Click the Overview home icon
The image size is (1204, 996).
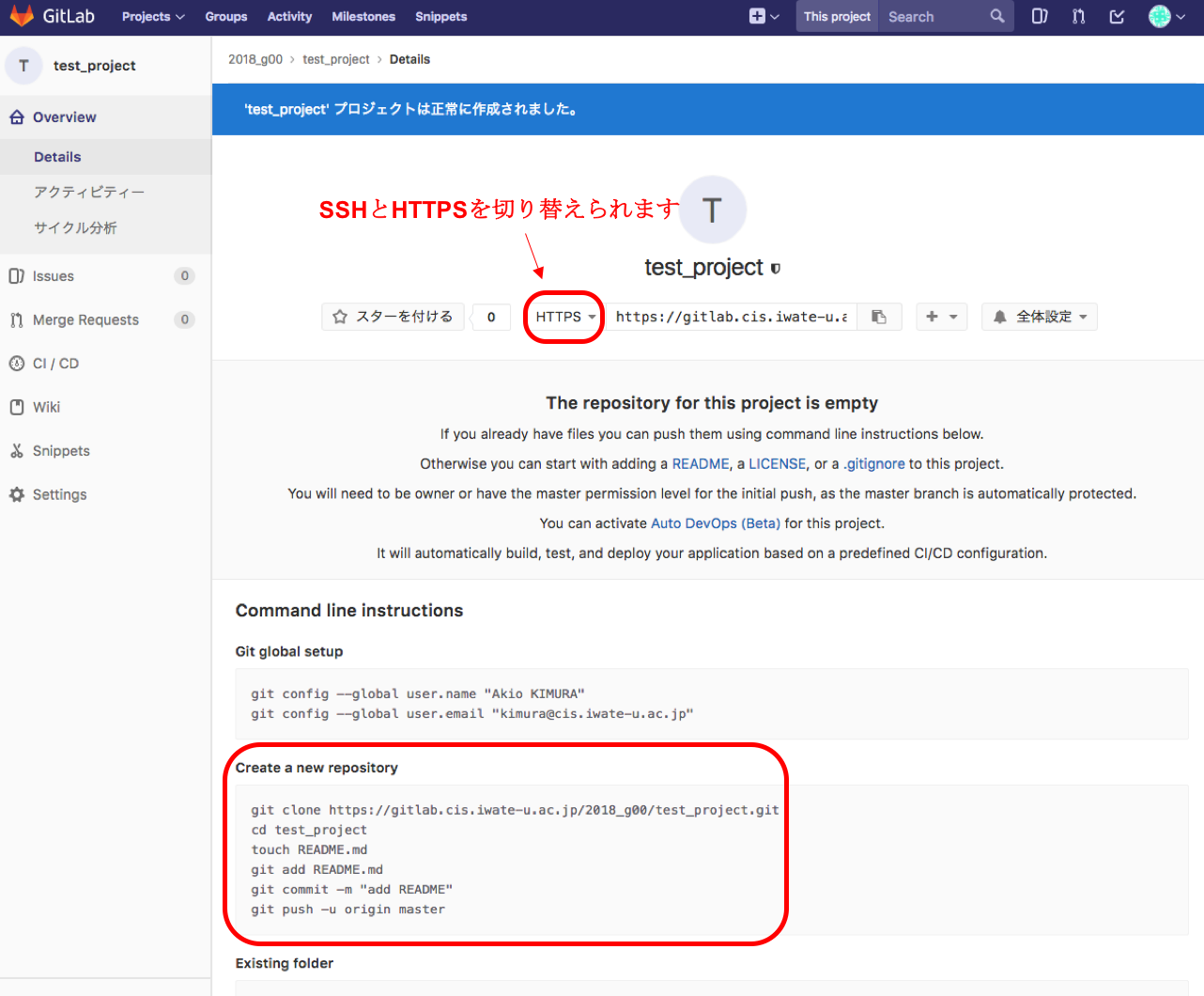click(17, 117)
